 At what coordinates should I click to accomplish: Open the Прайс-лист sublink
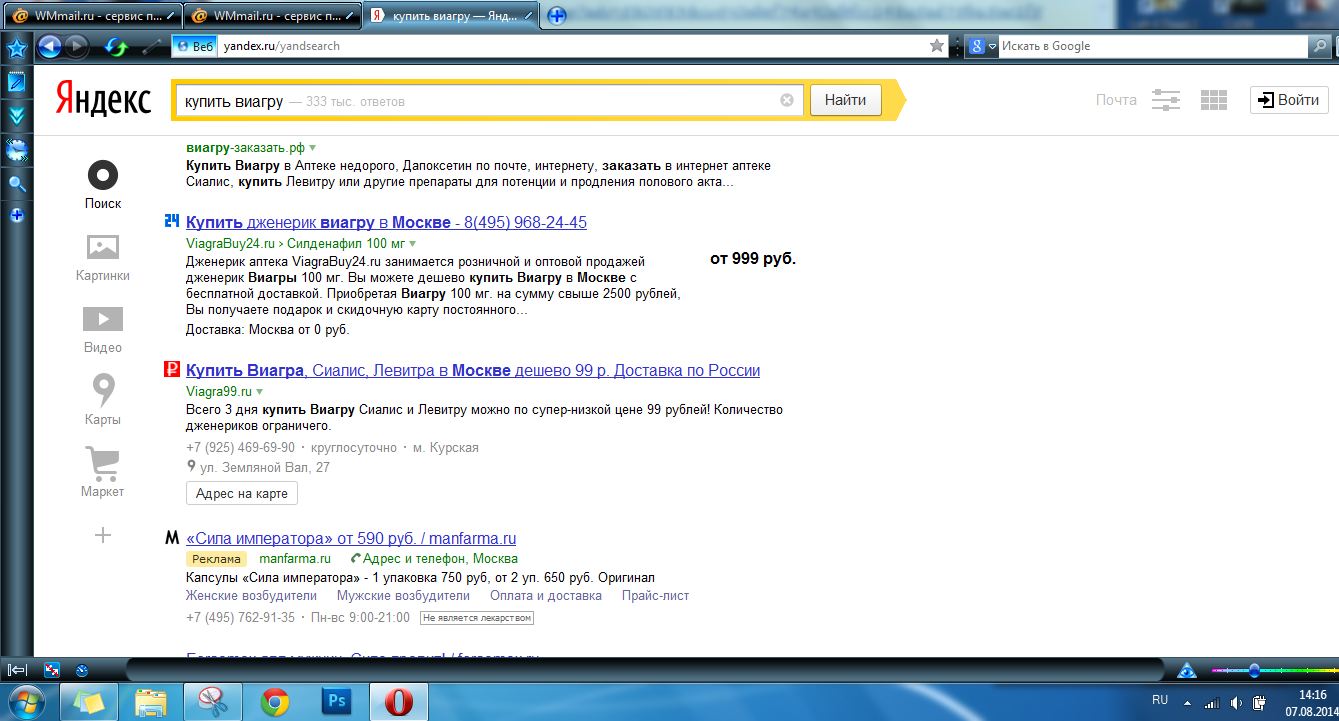point(655,595)
